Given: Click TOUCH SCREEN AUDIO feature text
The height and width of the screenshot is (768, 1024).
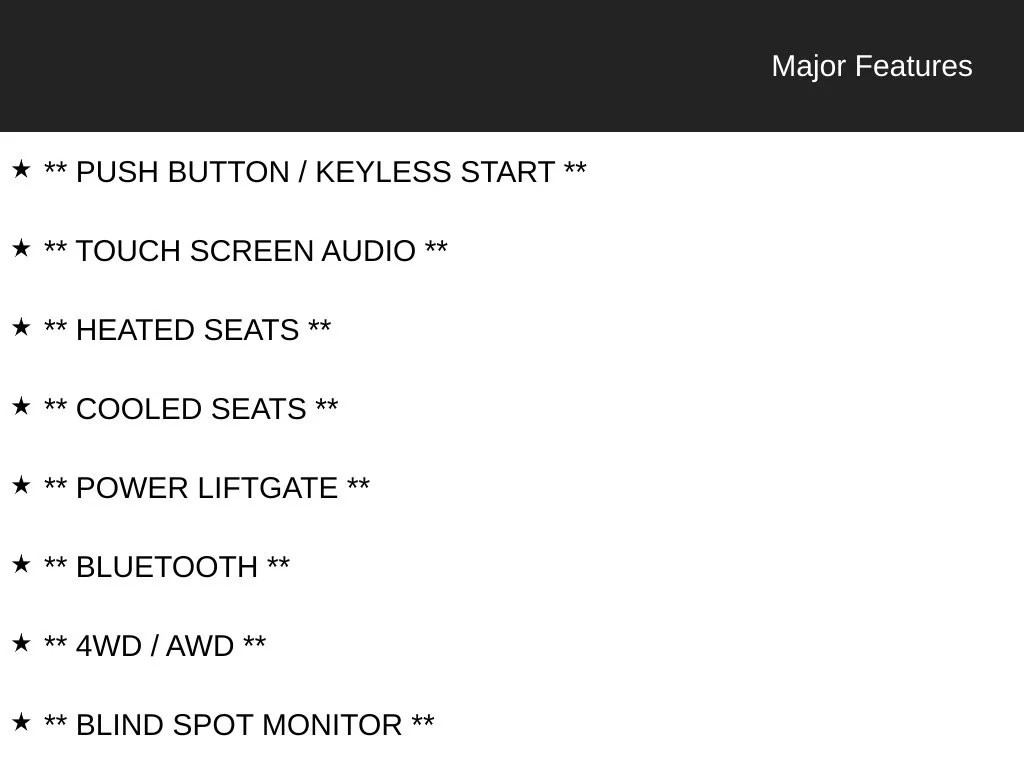Looking at the screenshot, I should 246,251.
